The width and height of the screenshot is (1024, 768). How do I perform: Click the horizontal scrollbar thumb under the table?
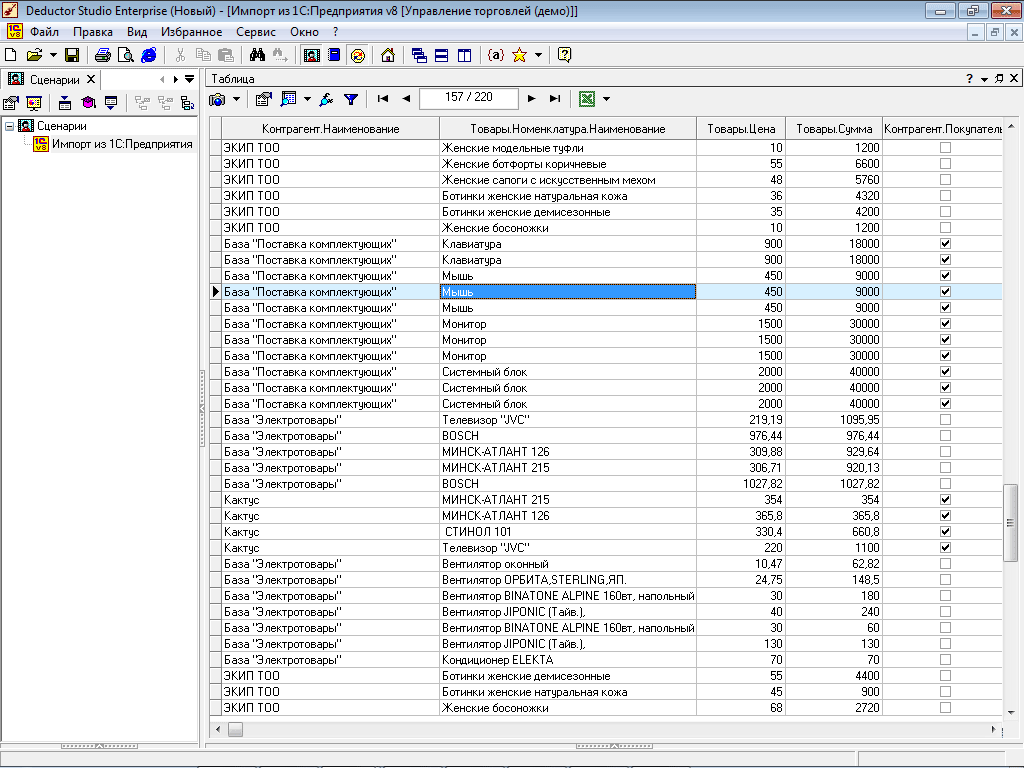(x=235, y=729)
